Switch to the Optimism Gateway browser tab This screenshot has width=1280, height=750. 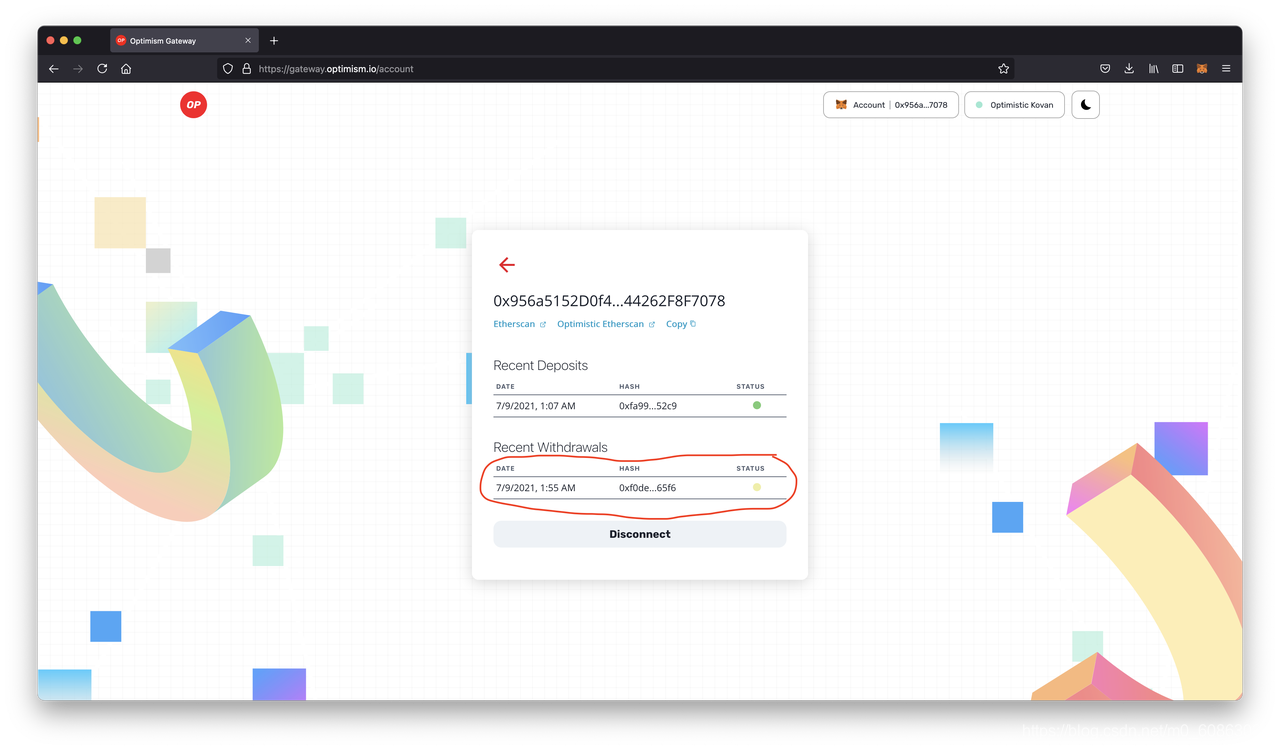pos(183,41)
